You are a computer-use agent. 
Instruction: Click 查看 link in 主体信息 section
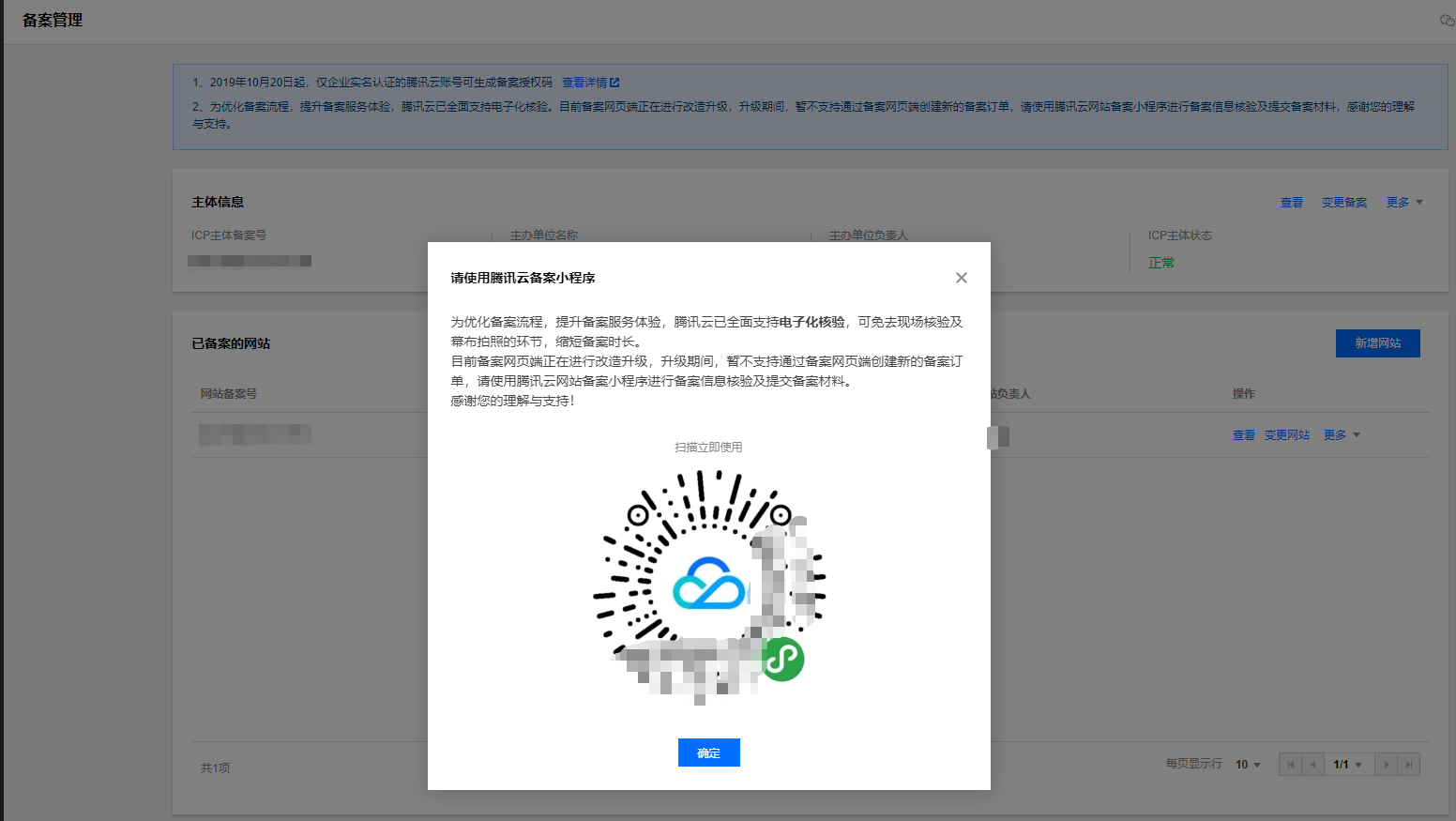(1292, 203)
